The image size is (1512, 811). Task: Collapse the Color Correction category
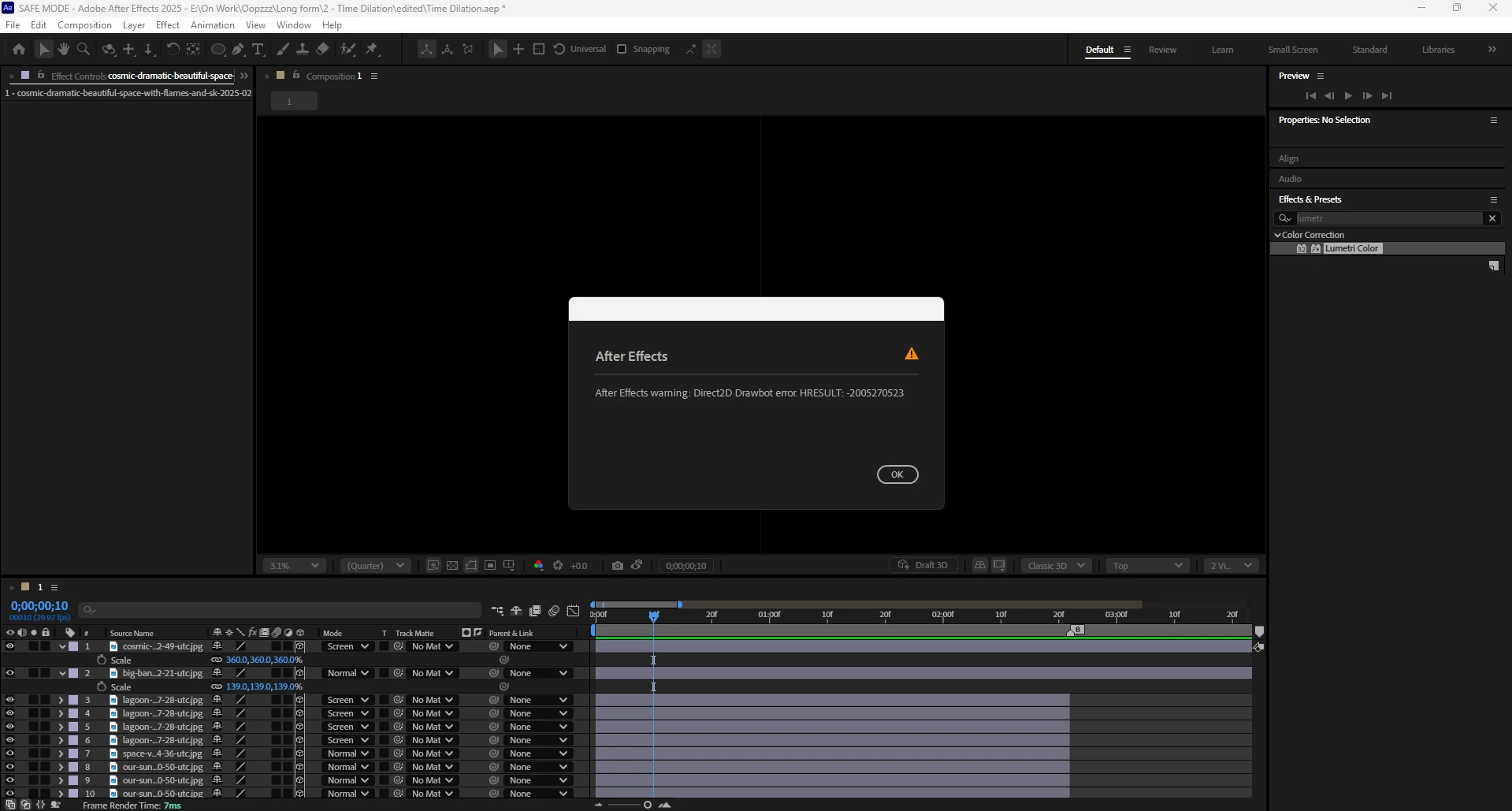[x=1277, y=235]
